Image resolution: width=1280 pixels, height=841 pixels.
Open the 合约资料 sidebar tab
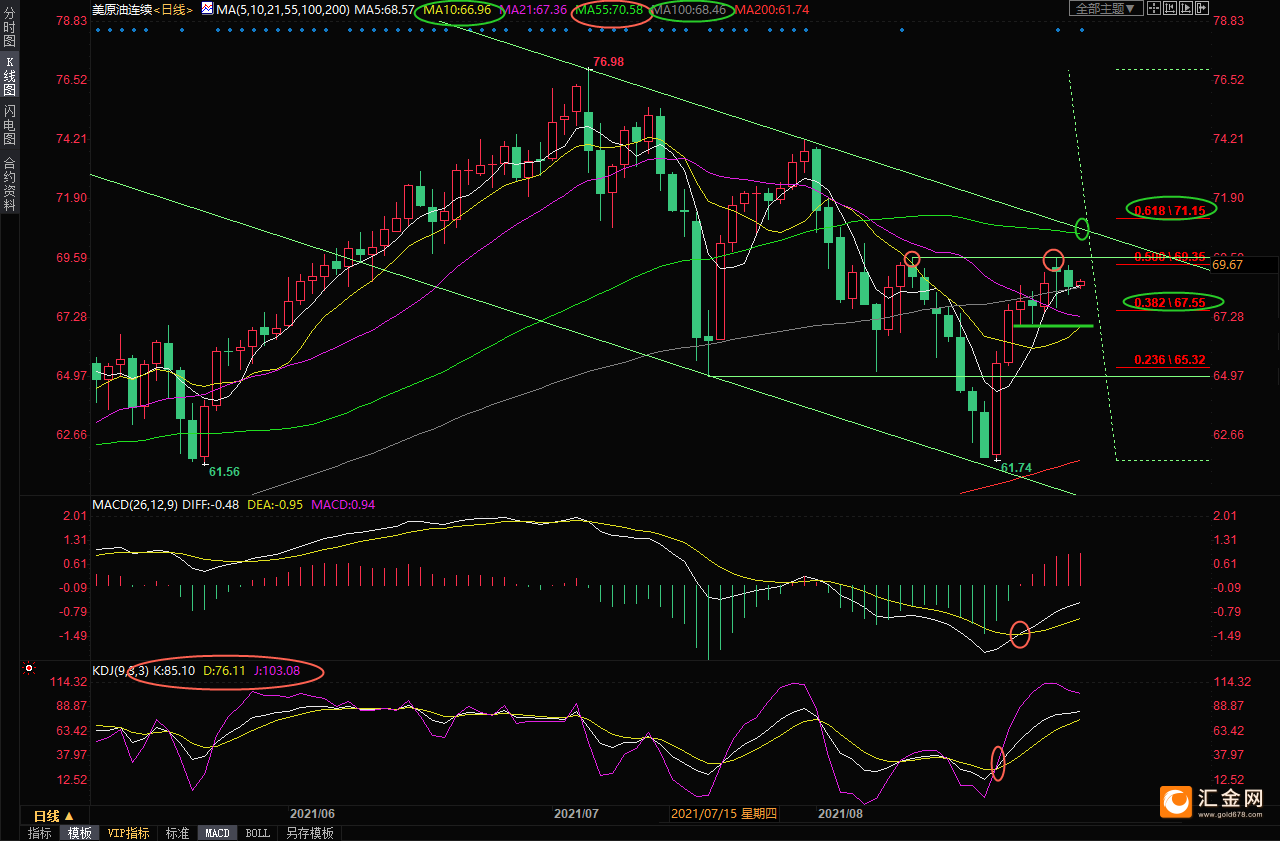pyautogui.click(x=9, y=183)
